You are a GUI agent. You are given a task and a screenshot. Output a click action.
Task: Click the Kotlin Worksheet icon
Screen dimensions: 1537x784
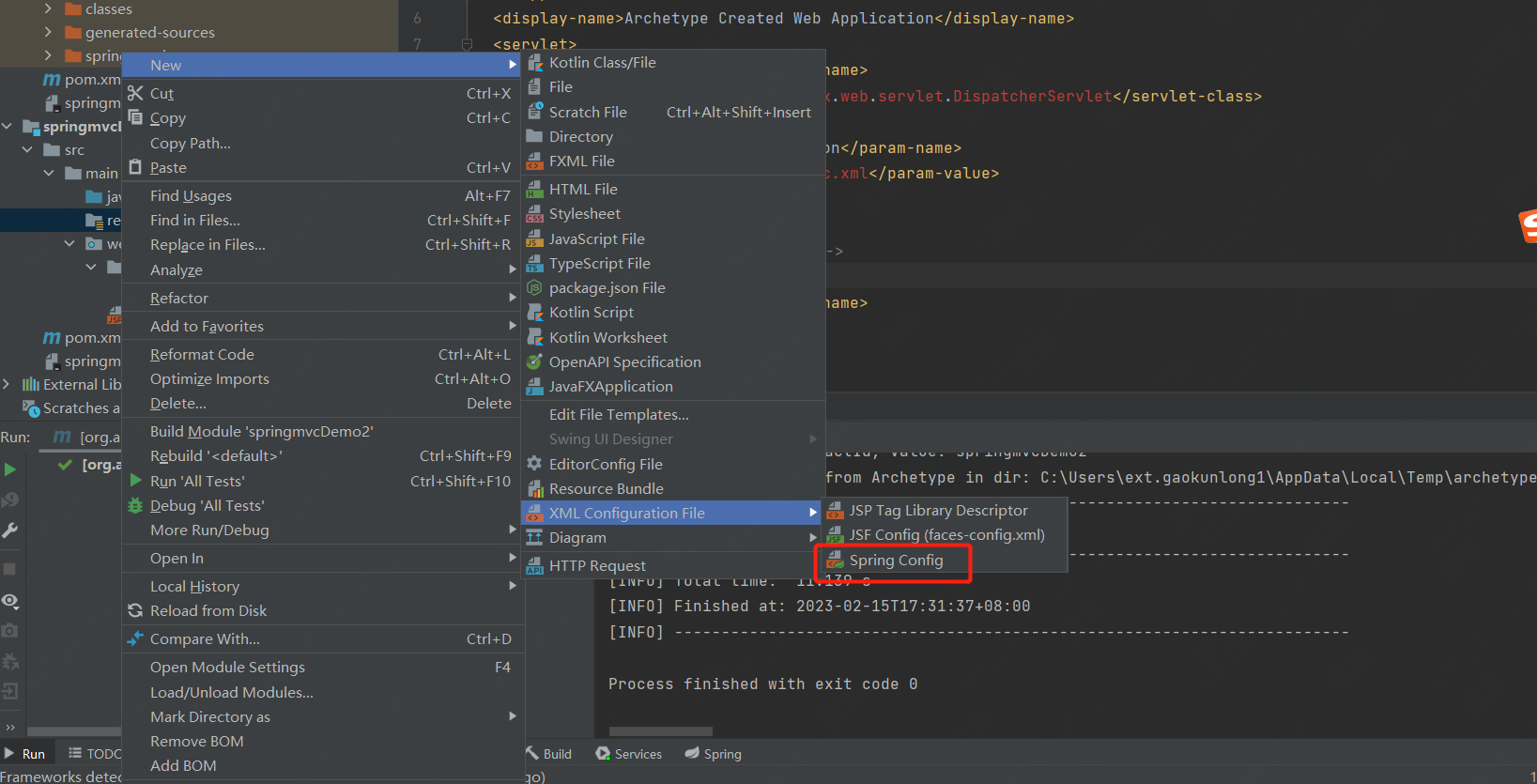click(x=535, y=338)
